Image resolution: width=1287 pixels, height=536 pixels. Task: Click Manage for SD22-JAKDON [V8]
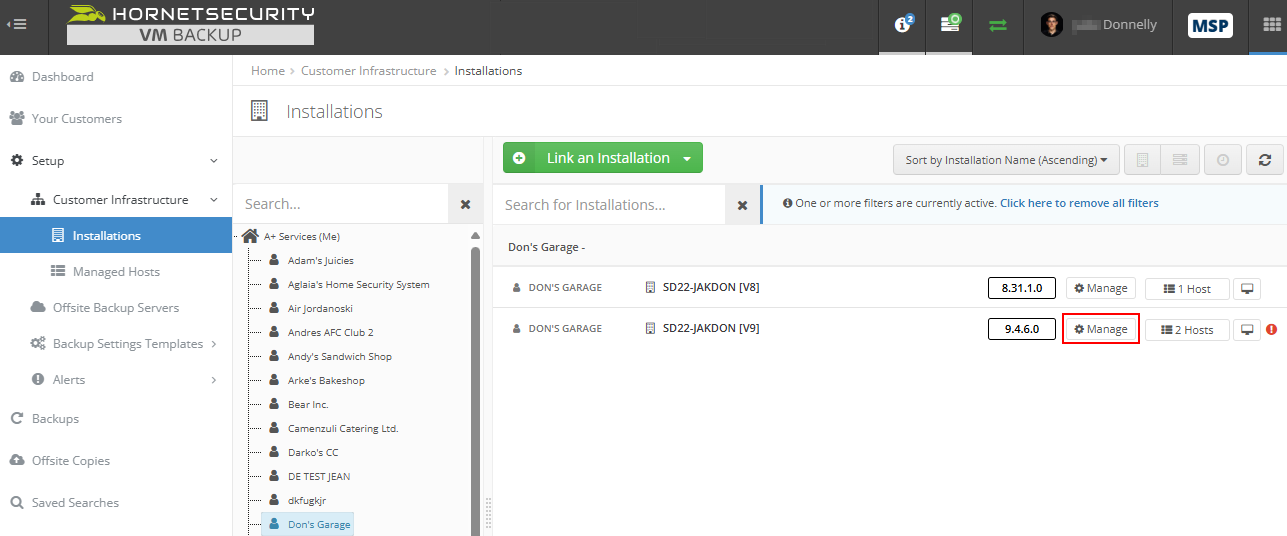[x=1101, y=288]
